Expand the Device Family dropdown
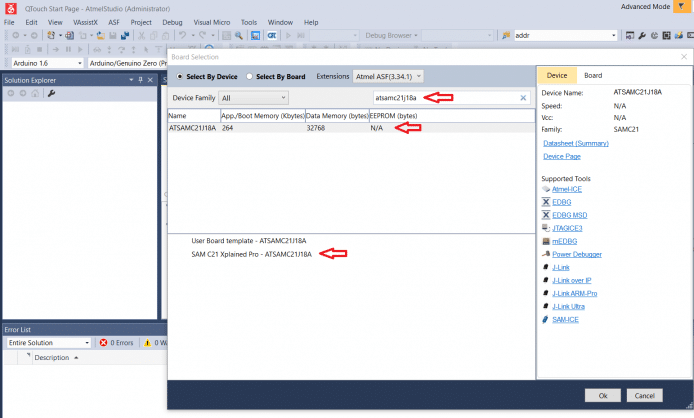 pos(254,98)
